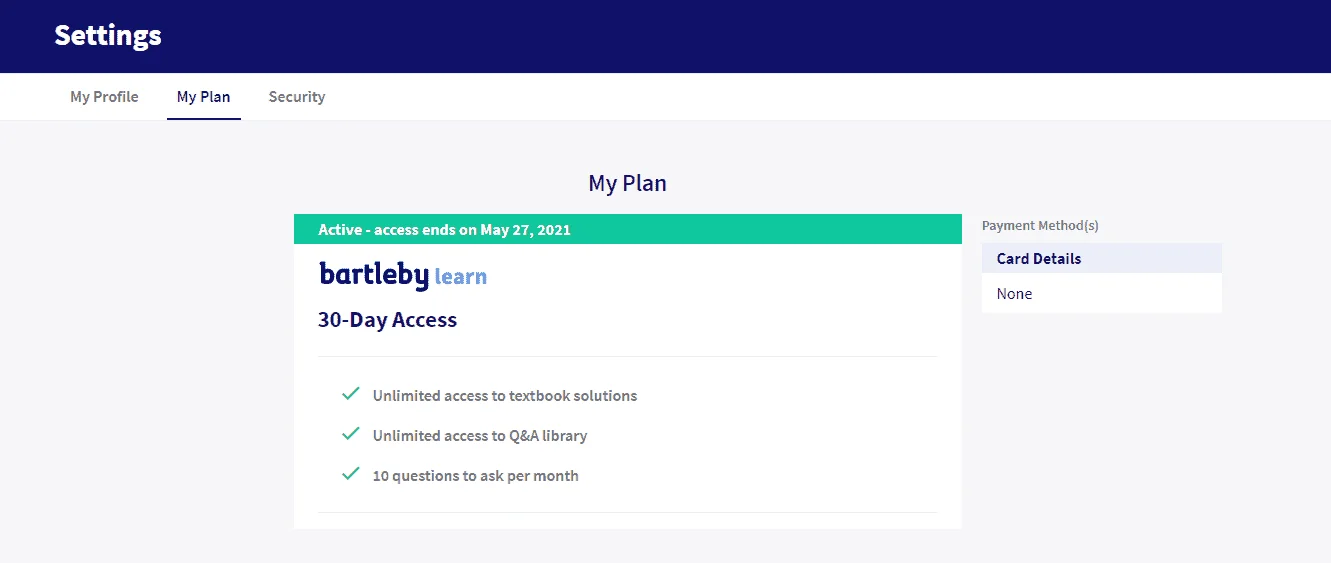Click the 30-Day Access plan title
Viewport: 1331px width, 563px height.
pyautogui.click(x=387, y=320)
